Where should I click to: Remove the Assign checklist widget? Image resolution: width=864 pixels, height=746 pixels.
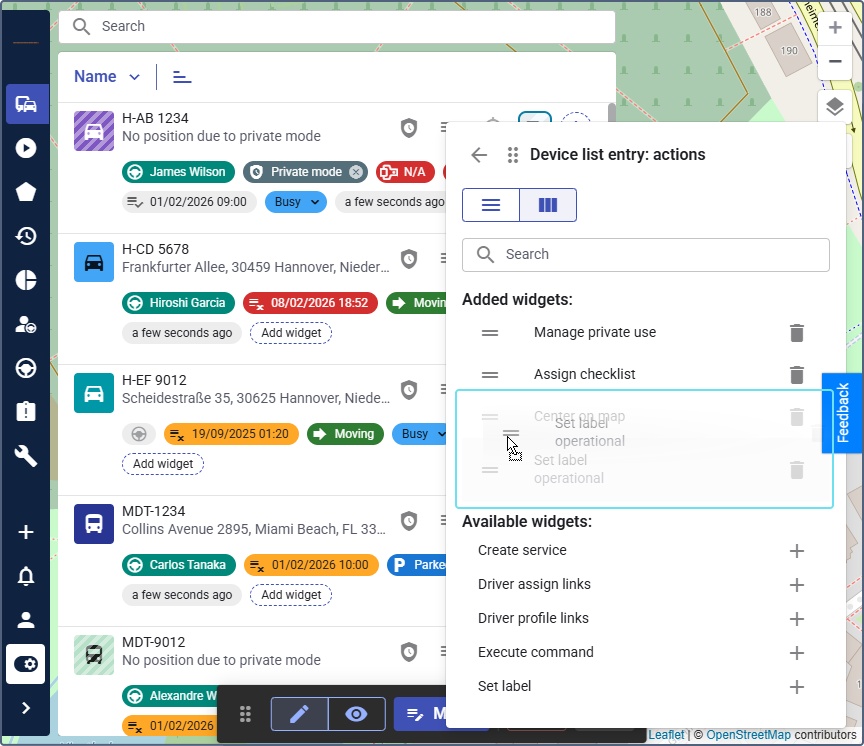[796, 375]
